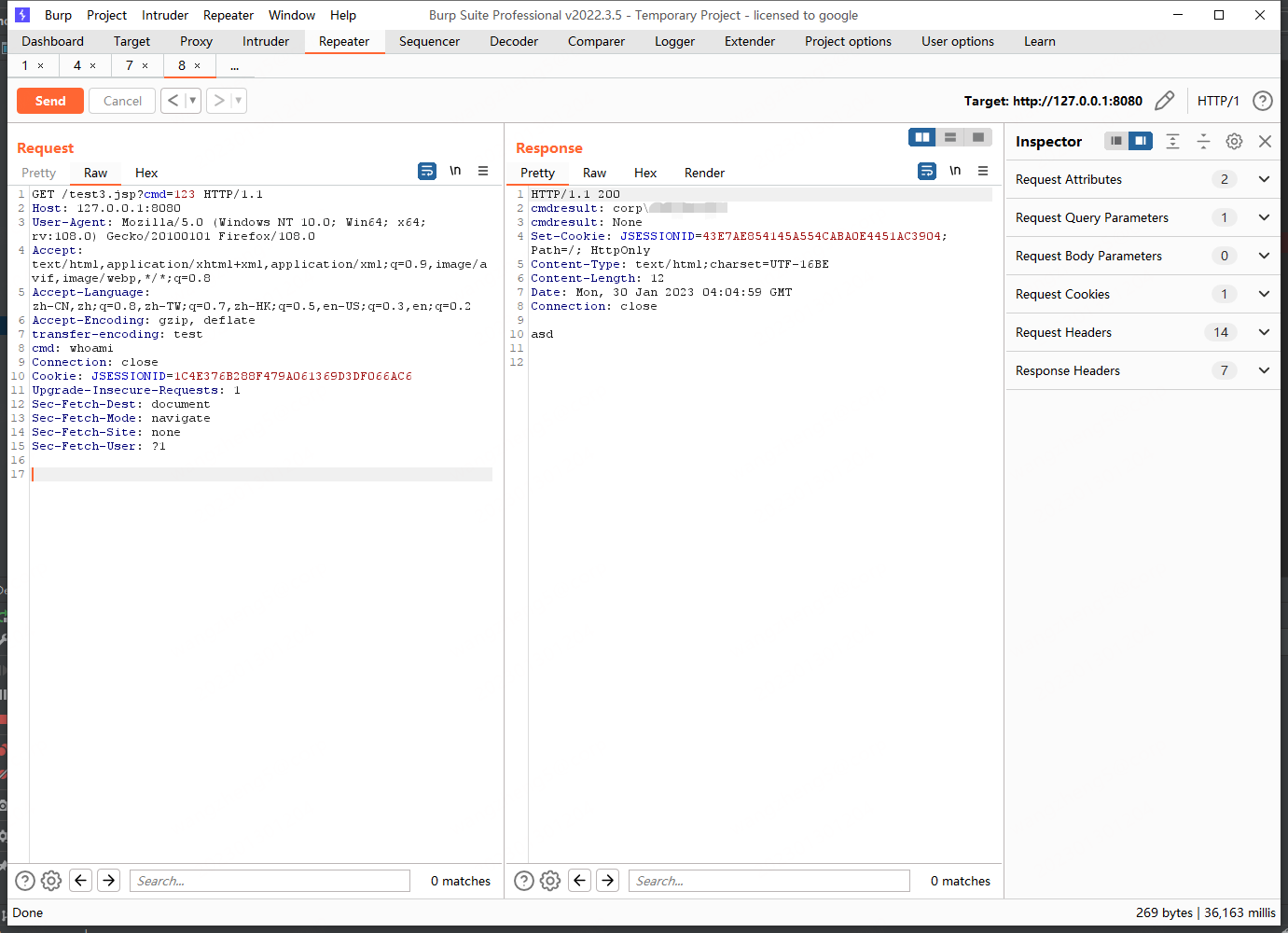This screenshot has height=933, width=1288.
Task: Go to previous Response search match
Action: [580, 880]
